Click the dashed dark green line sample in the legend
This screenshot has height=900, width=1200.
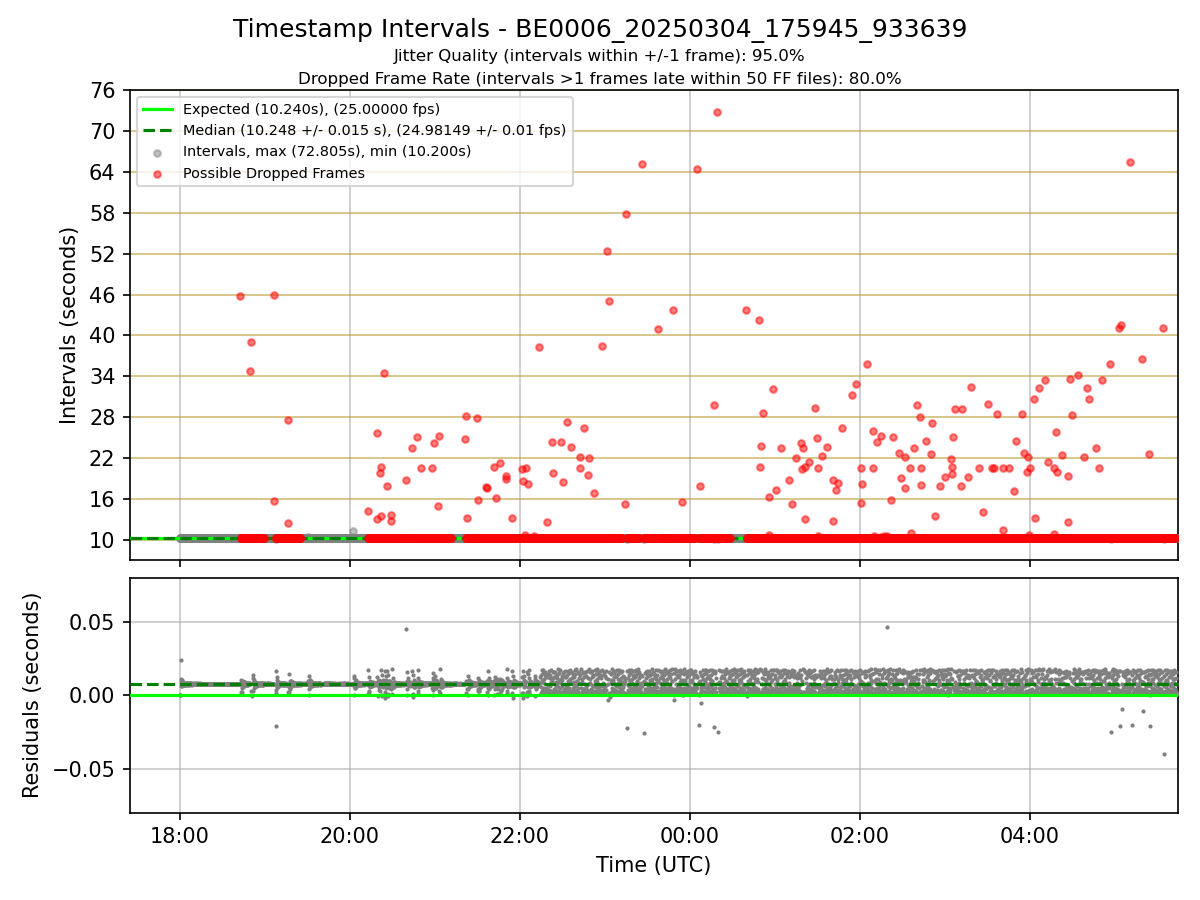coord(158,130)
